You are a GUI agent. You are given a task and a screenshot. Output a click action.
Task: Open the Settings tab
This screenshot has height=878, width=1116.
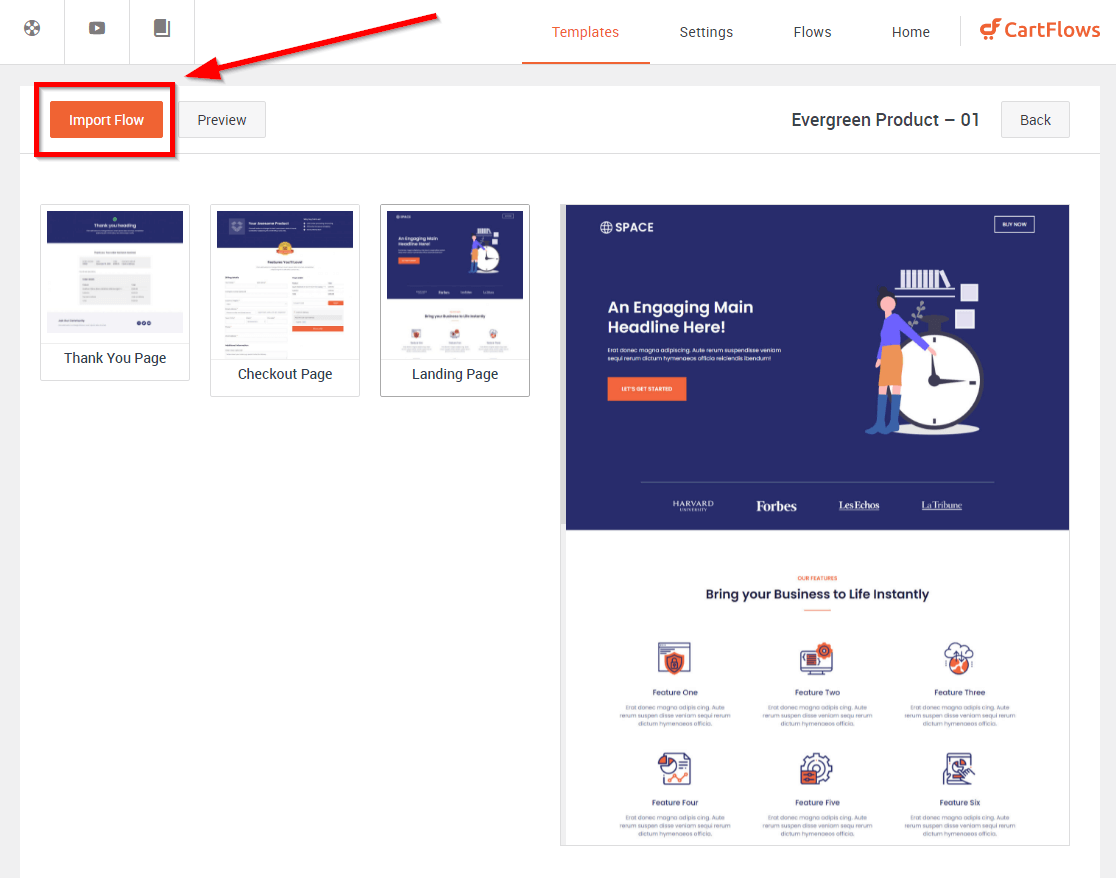706,32
